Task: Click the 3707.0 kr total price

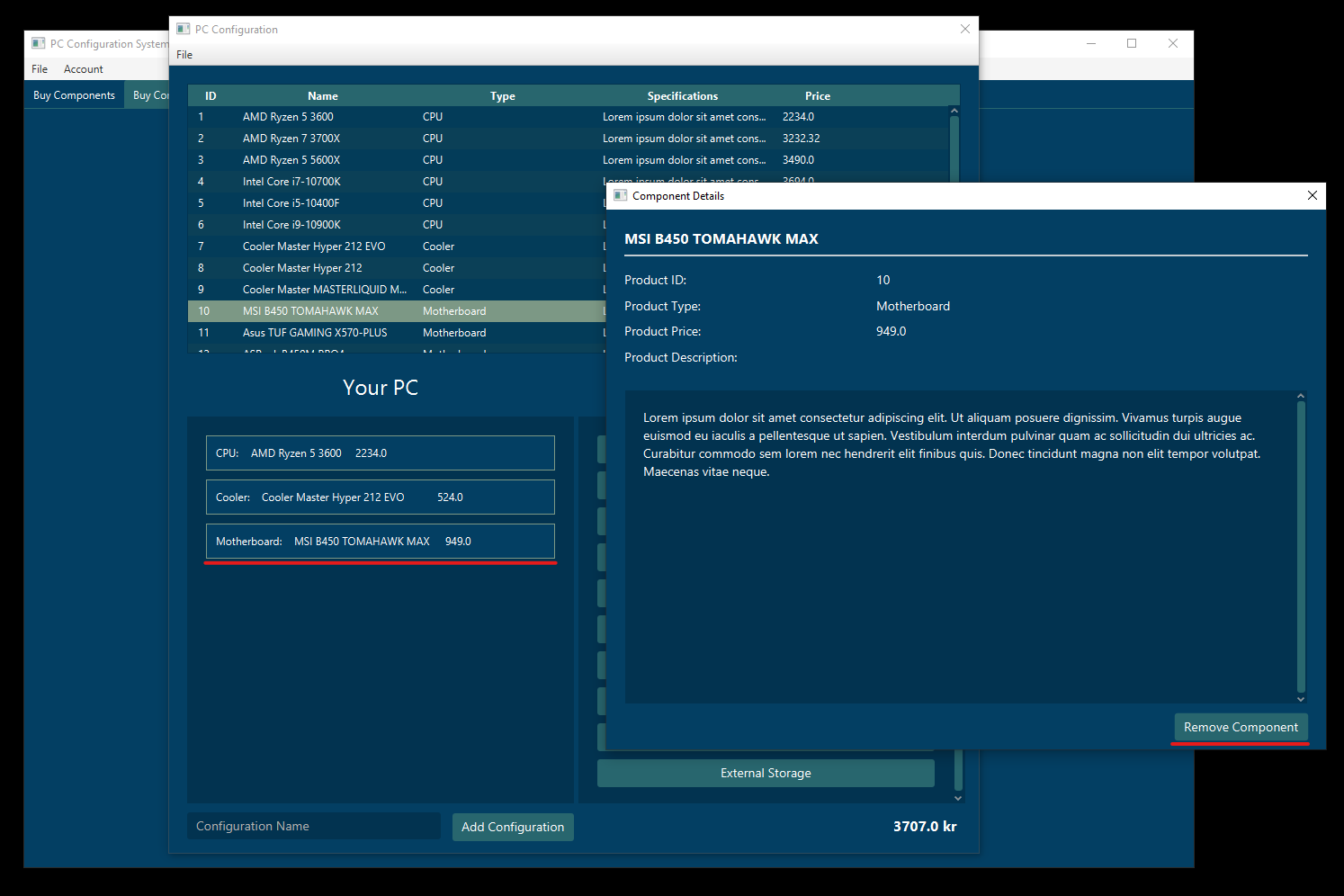Action: tap(925, 826)
